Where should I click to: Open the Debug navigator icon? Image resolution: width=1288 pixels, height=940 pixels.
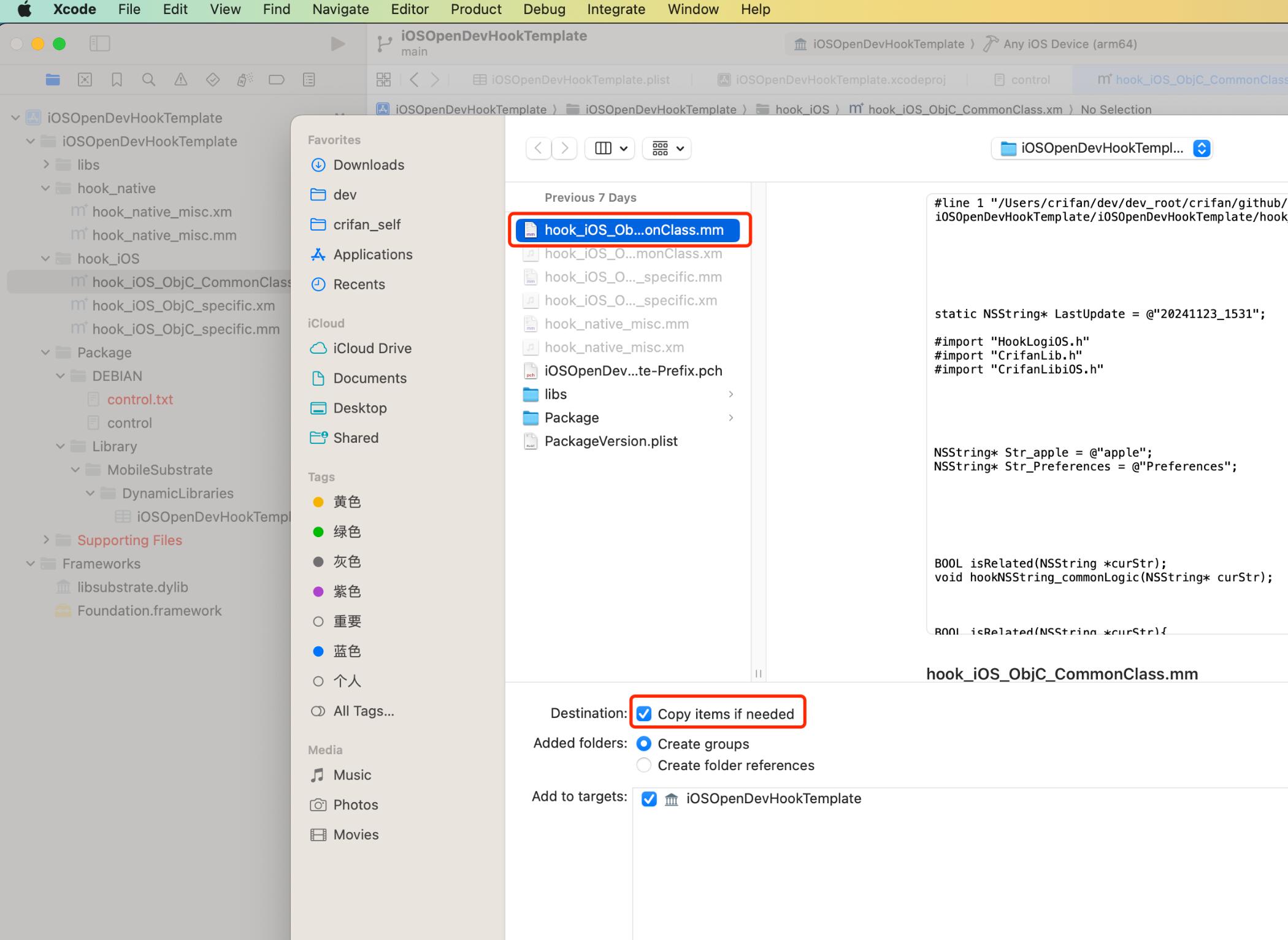pos(245,80)
